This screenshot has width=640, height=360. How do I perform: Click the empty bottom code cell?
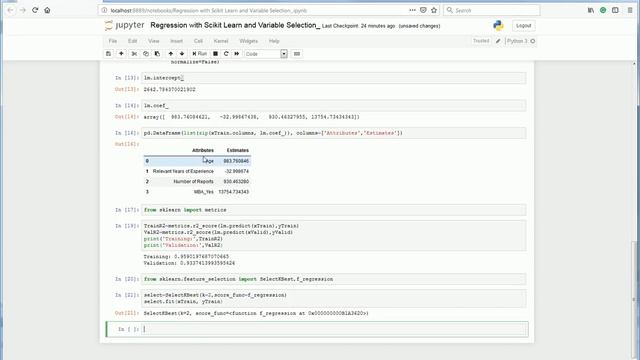click(x=335, y=329)
